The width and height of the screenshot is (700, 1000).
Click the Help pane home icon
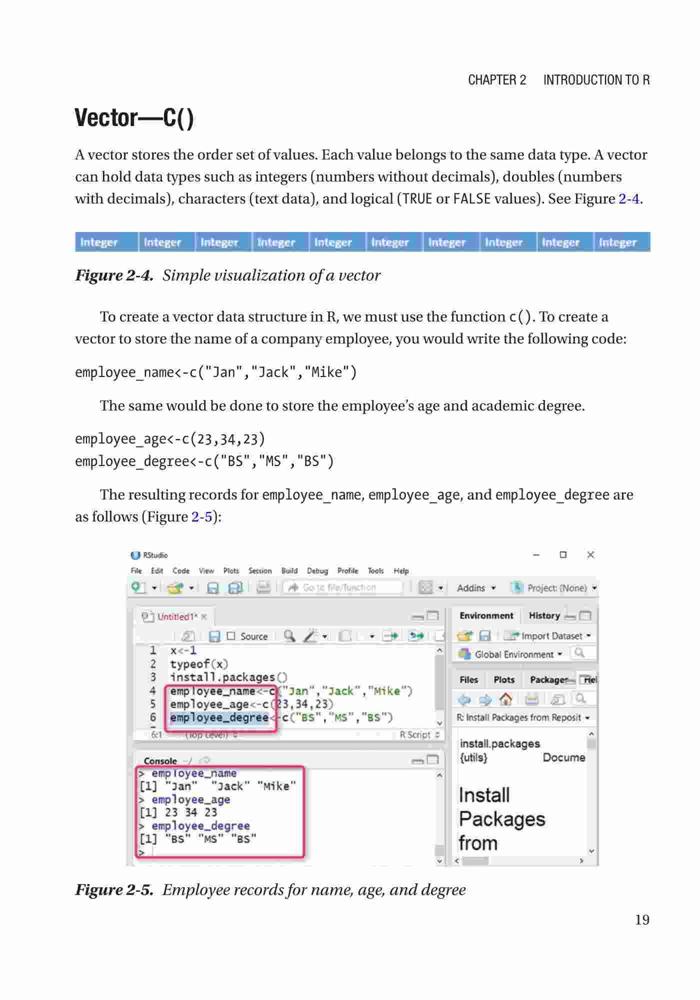pyautogui.click(x=506, y=700)
